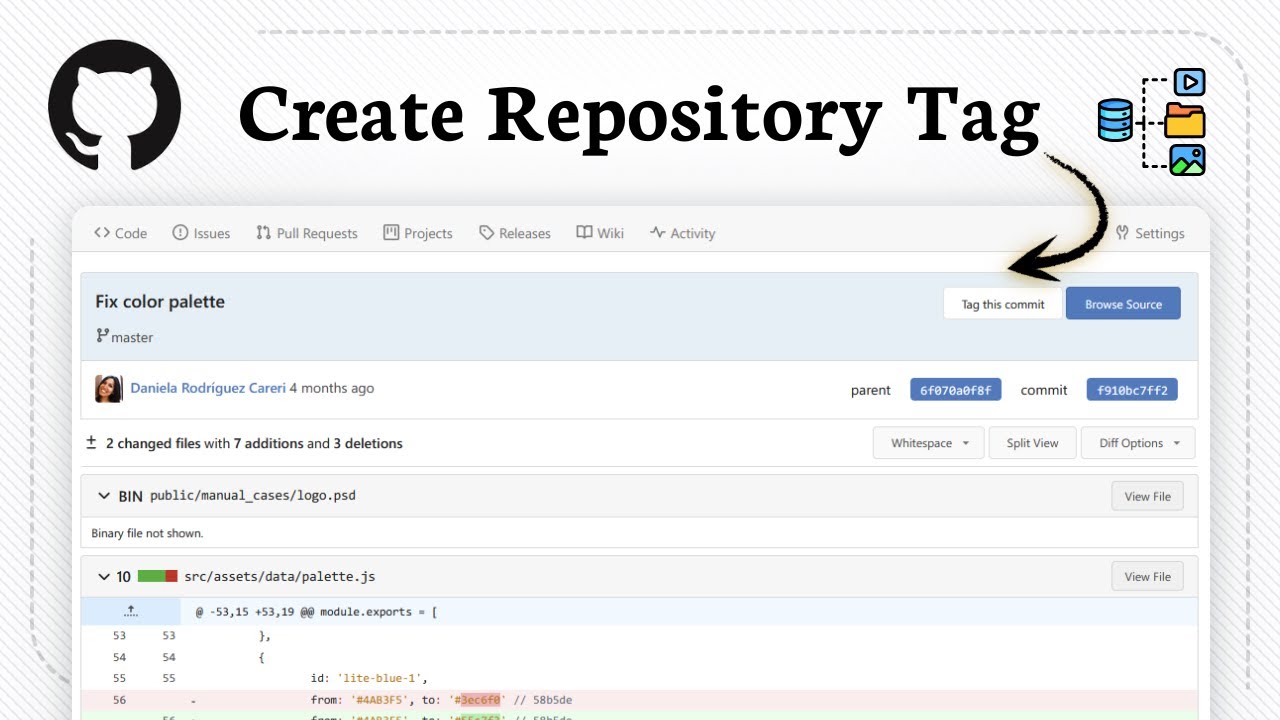Viewport: 1280px width, 720px height.
Task: Switch to Split View
Action: [1033, 443]
